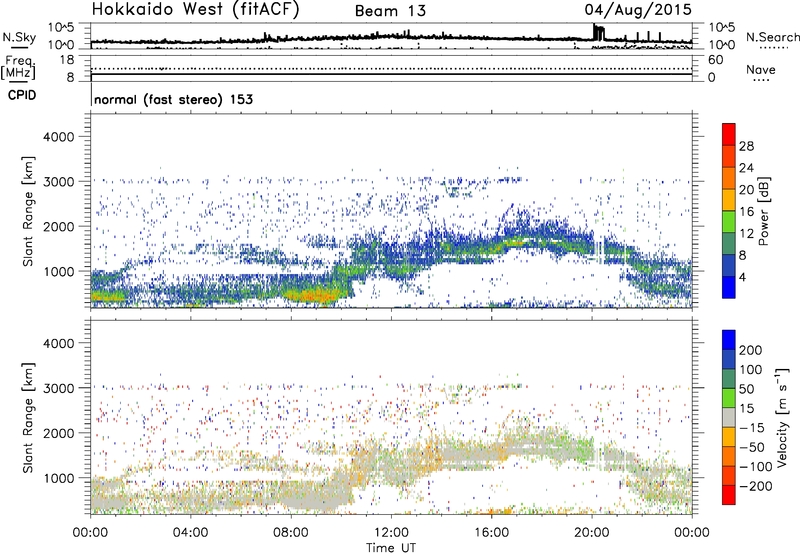Select the "20:00" time tick label

[592, 533]
